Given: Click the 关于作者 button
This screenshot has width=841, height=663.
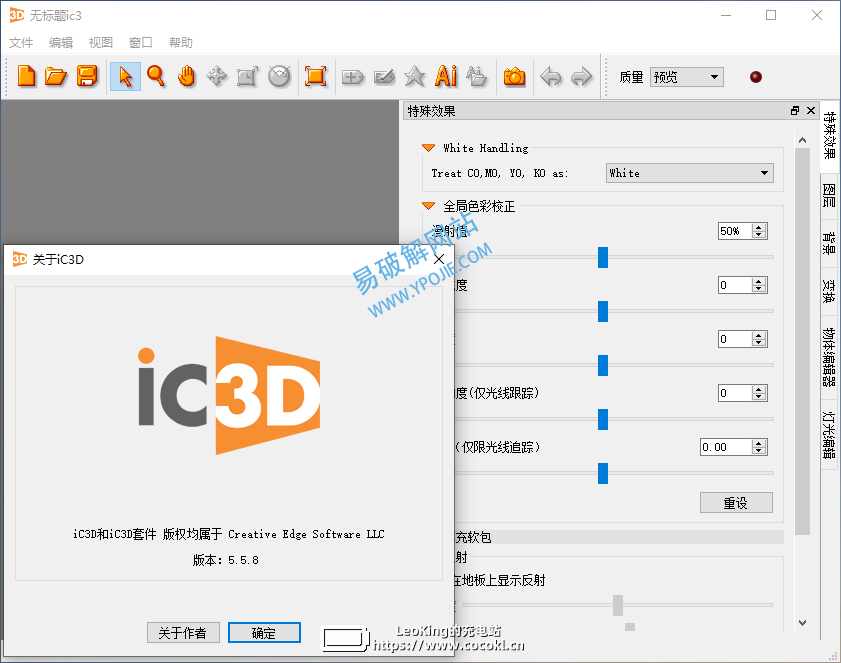Looking at the screenshot, I should tap(183, 633).
